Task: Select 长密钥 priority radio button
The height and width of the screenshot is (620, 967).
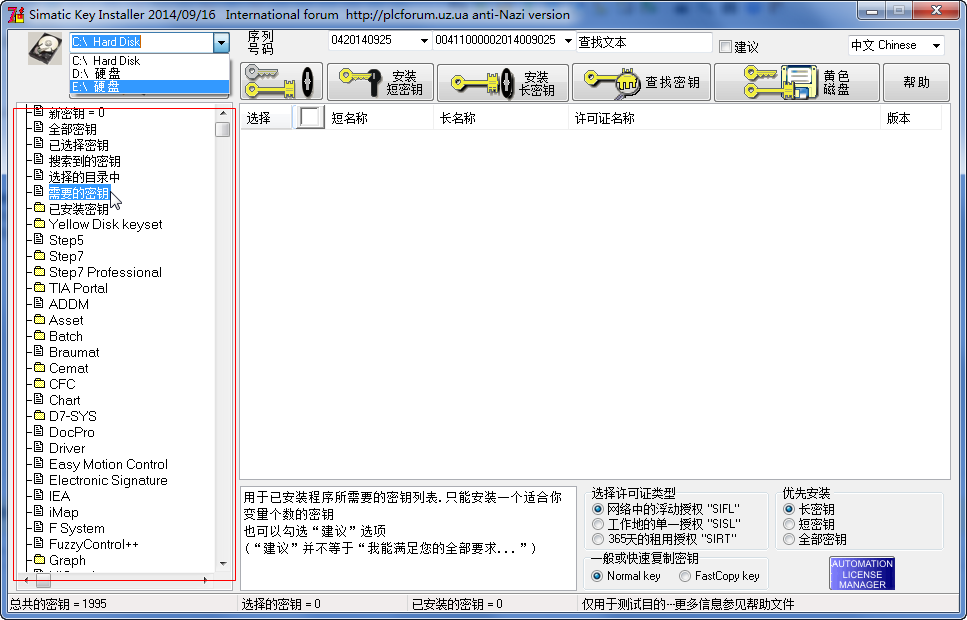Action: point(789,509)
